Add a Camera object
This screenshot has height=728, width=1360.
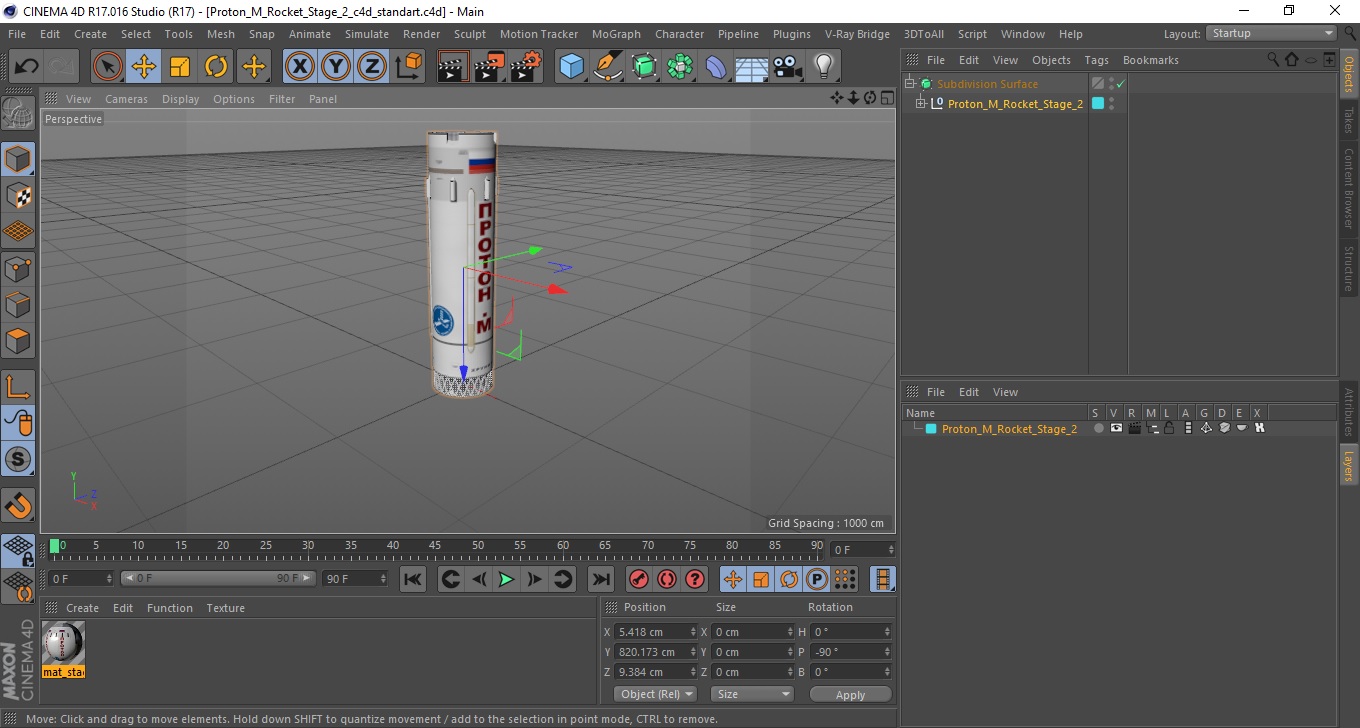[788, 67]
